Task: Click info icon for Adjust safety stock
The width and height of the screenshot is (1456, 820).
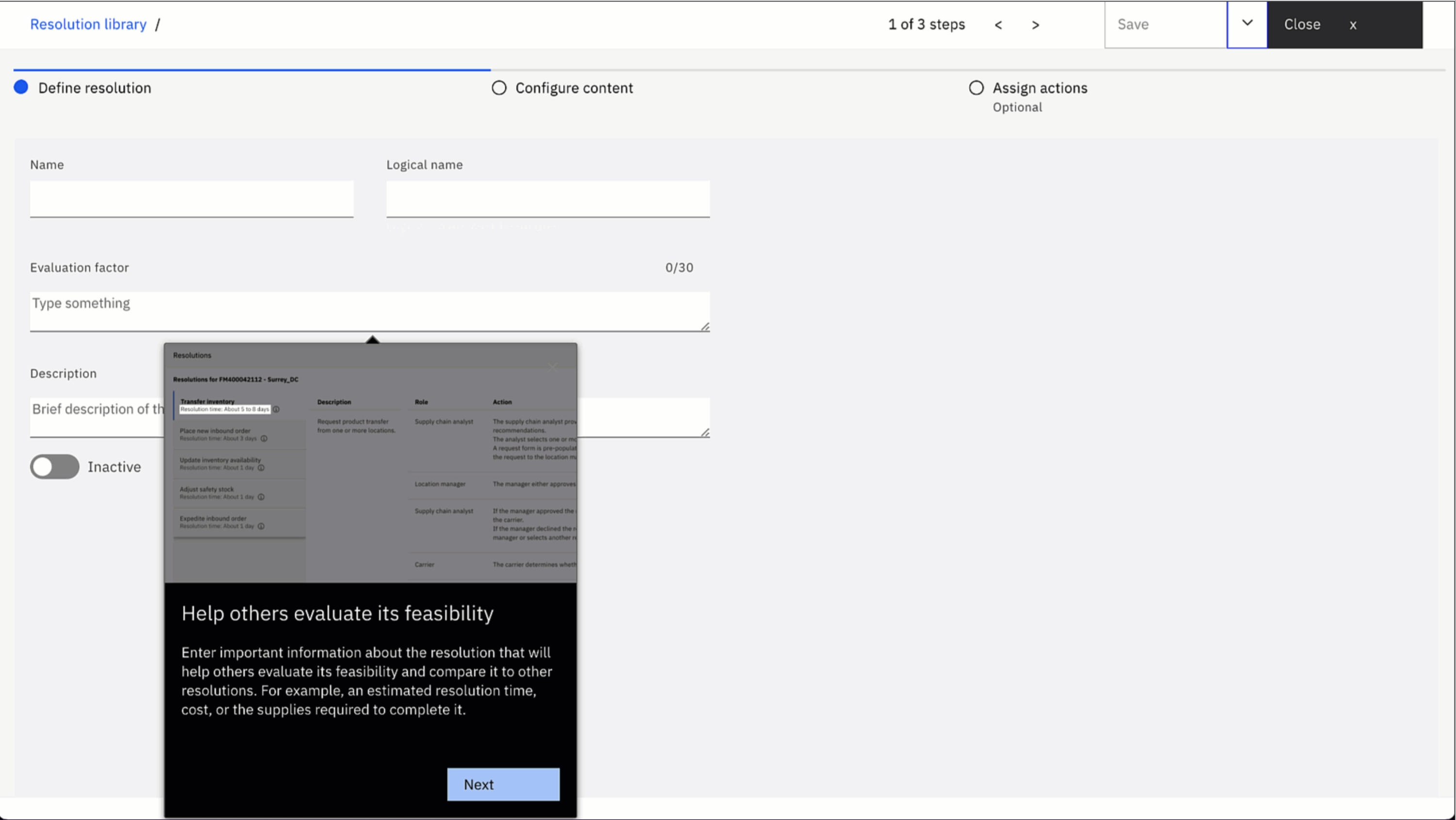Action: tap(261, 497)
